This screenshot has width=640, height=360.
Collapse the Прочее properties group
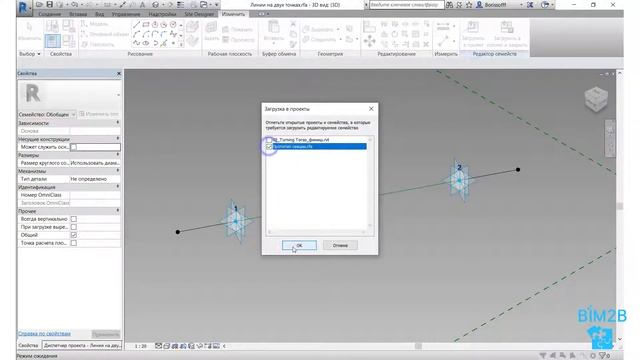(x=118, y=211)
